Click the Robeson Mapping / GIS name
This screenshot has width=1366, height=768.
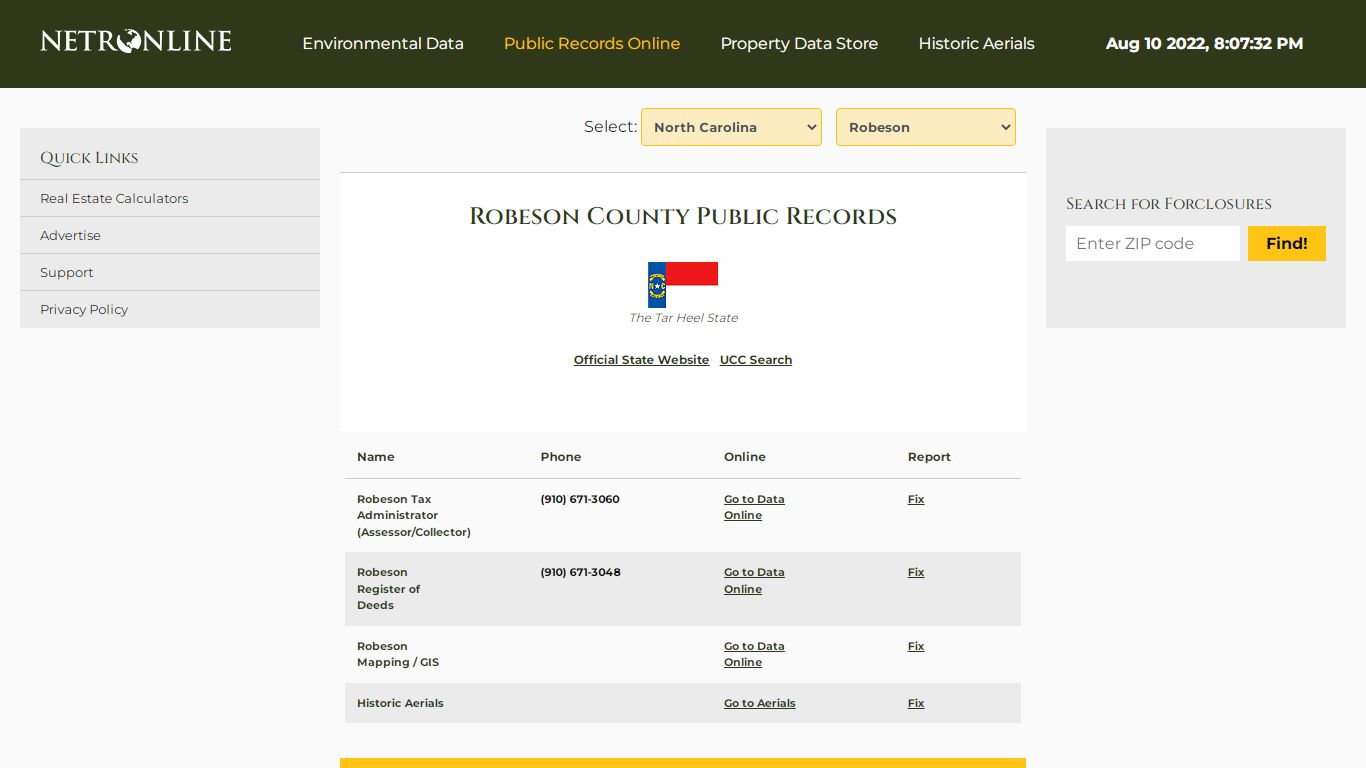tap(398, 654)
